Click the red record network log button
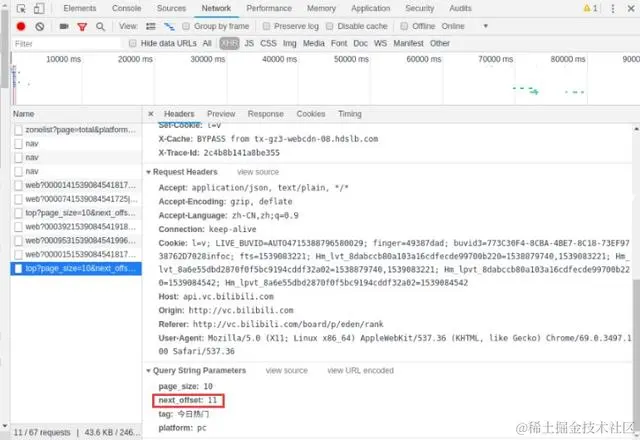The height and width of the screenshot is (440, 640). 21,27
